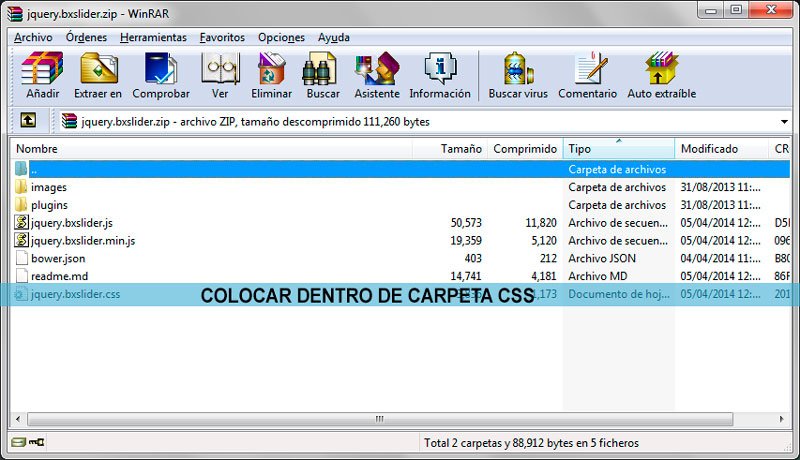
Task: Launch the Asistente wizard
Action: [x=376, y=75]
